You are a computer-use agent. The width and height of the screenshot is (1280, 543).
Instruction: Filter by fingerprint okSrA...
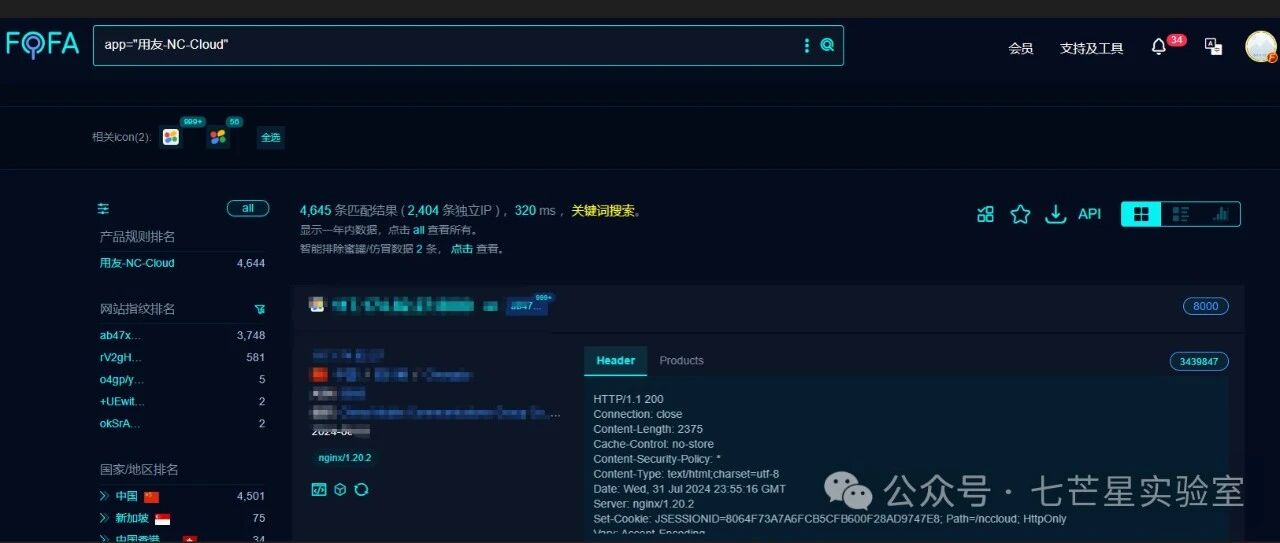[x=120, y=423]
